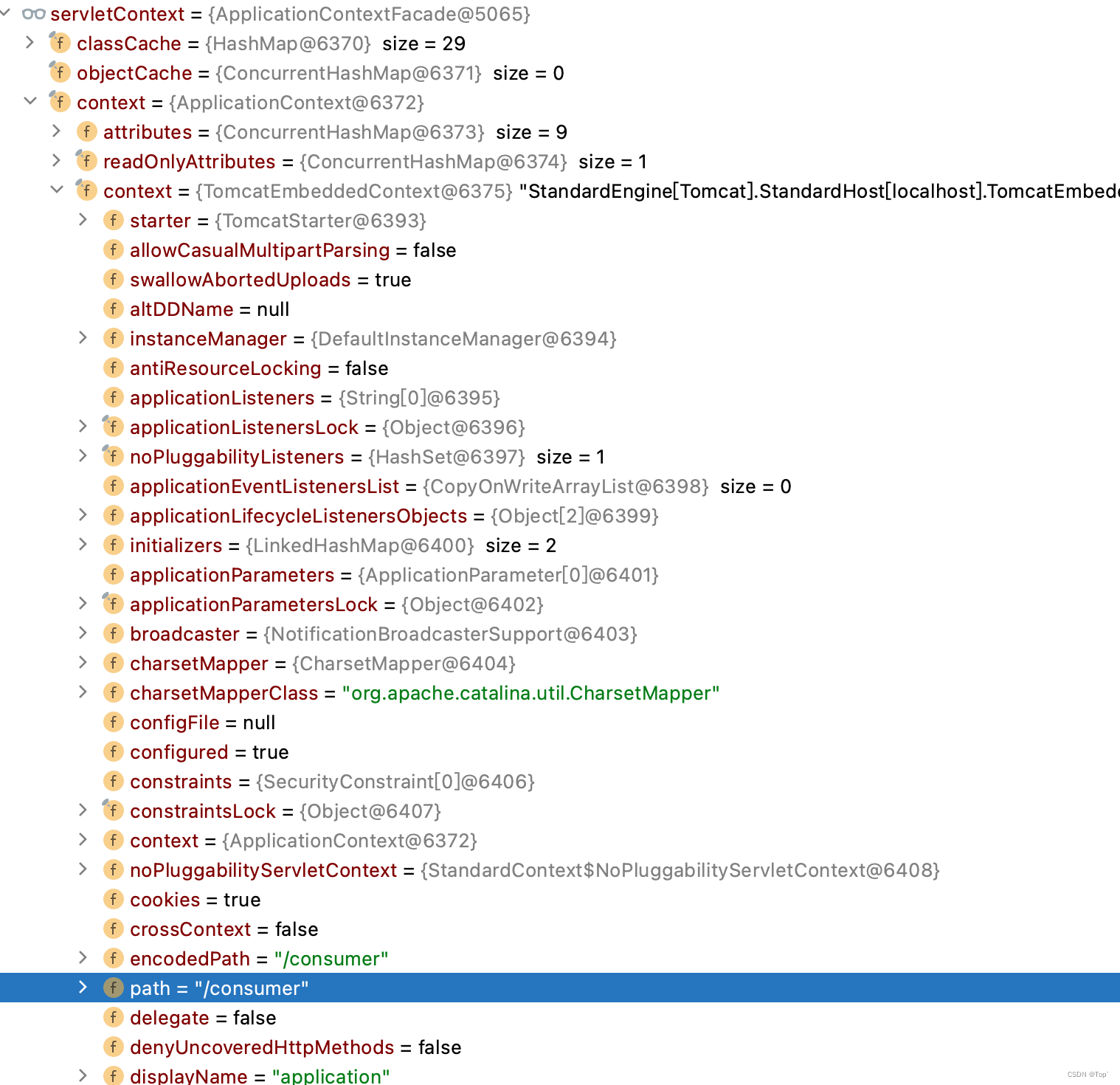1120x1085 pixels.
Task: Expand the constraintsLock node
Action: tap(83, 810)
